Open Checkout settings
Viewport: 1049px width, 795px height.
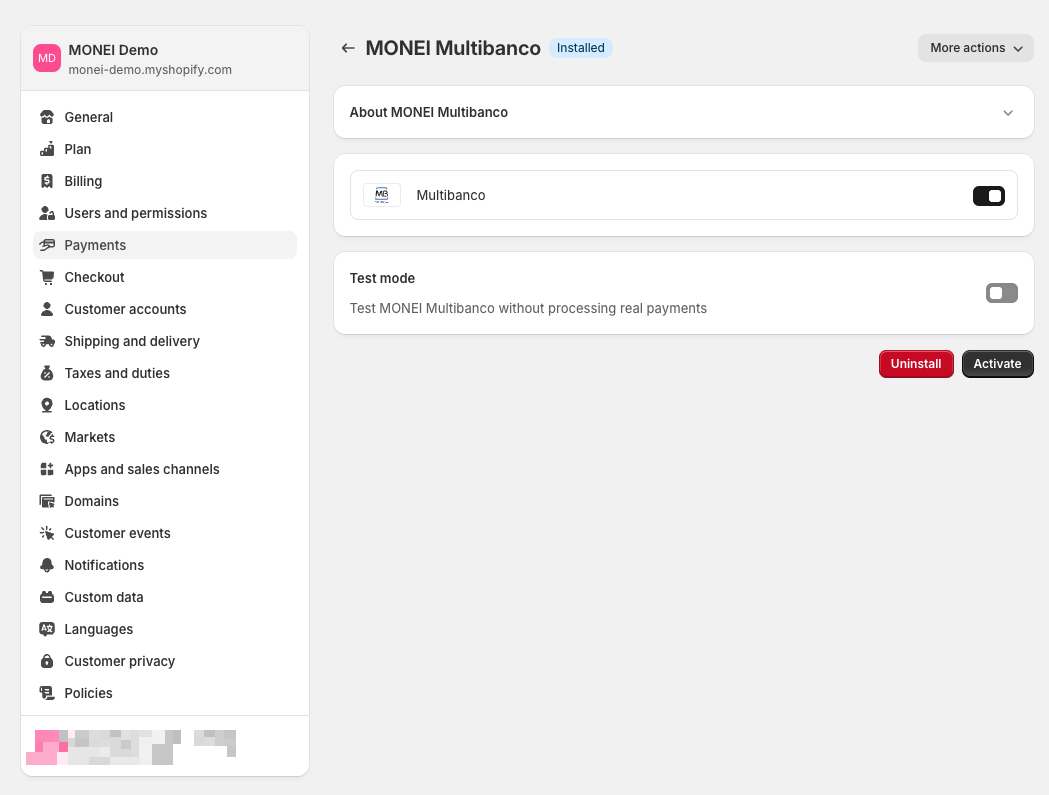165,277
